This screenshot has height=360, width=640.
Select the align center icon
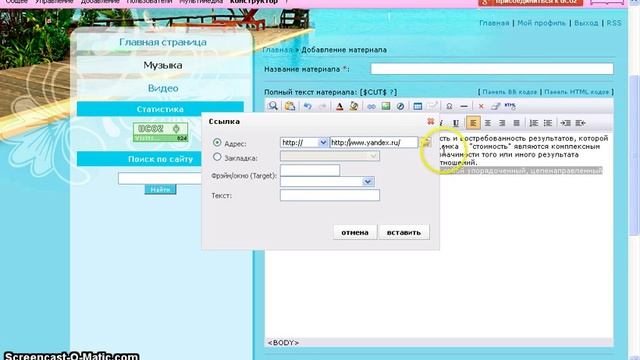[487, 123]
